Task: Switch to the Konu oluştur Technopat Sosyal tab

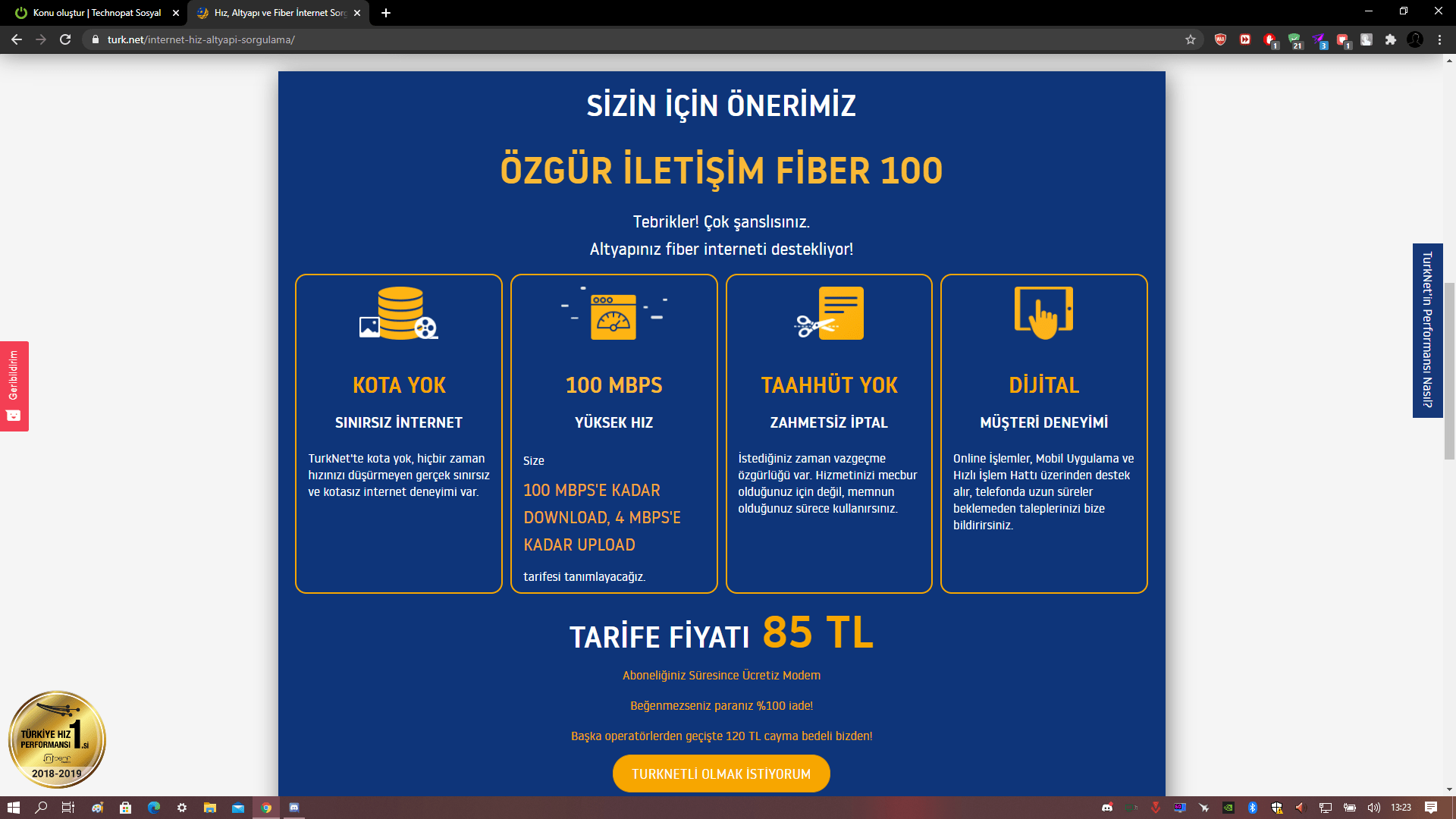Action: click(x=96, y=13)
